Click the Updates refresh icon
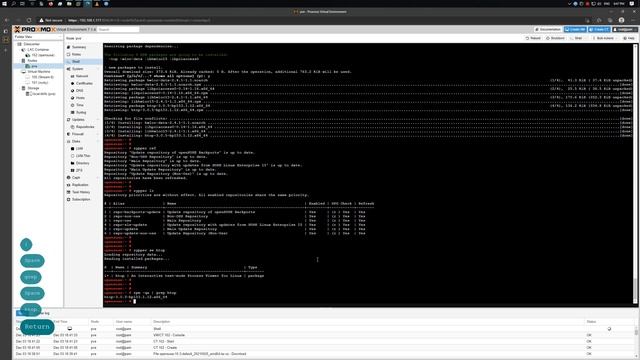The image size is (640, 360). pos(69,120)
